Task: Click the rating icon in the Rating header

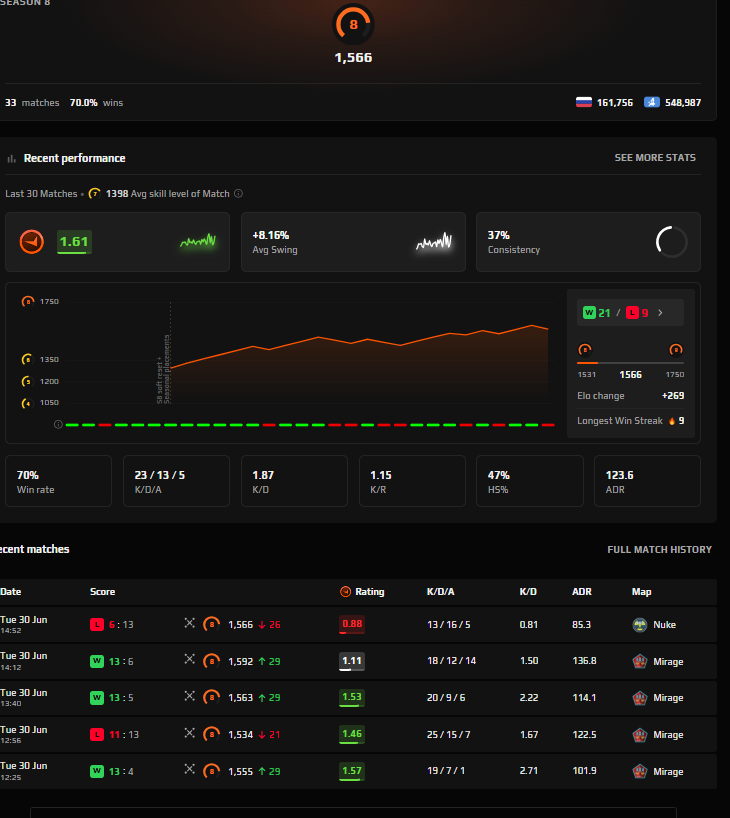Action: [345, 592]
